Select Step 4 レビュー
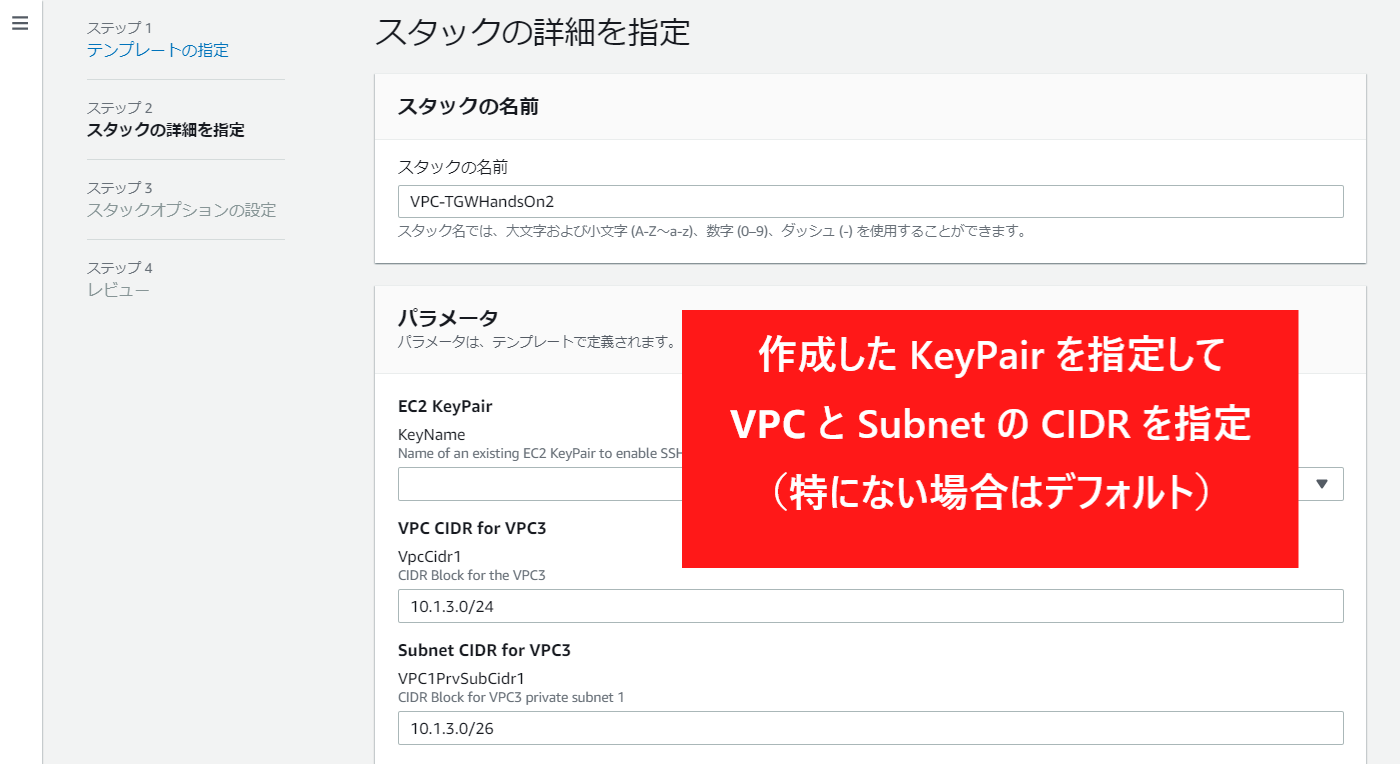The image size is (1400, 764). point(118,290)
